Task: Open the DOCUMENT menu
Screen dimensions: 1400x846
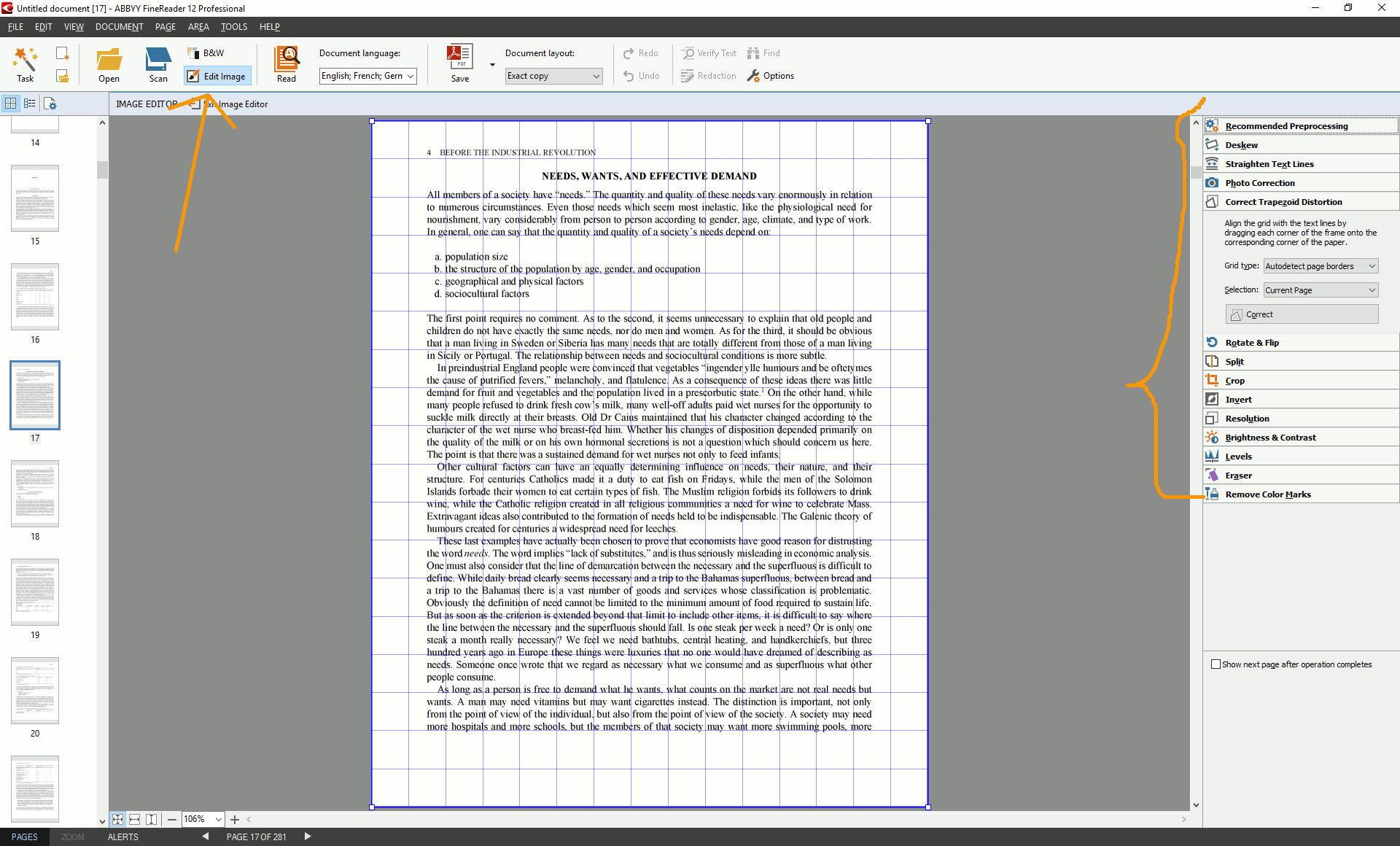Action: (119, 27)
